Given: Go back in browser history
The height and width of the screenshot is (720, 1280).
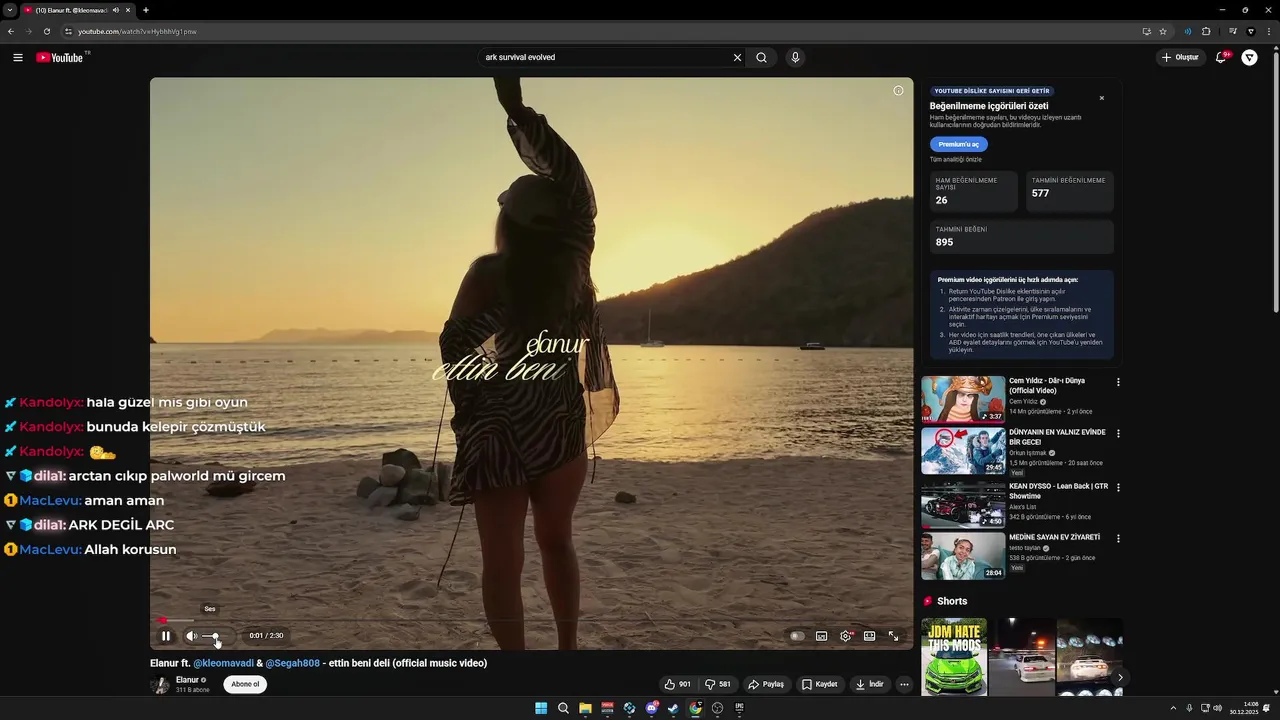Looking at the screenshot, I should point(11,31).
